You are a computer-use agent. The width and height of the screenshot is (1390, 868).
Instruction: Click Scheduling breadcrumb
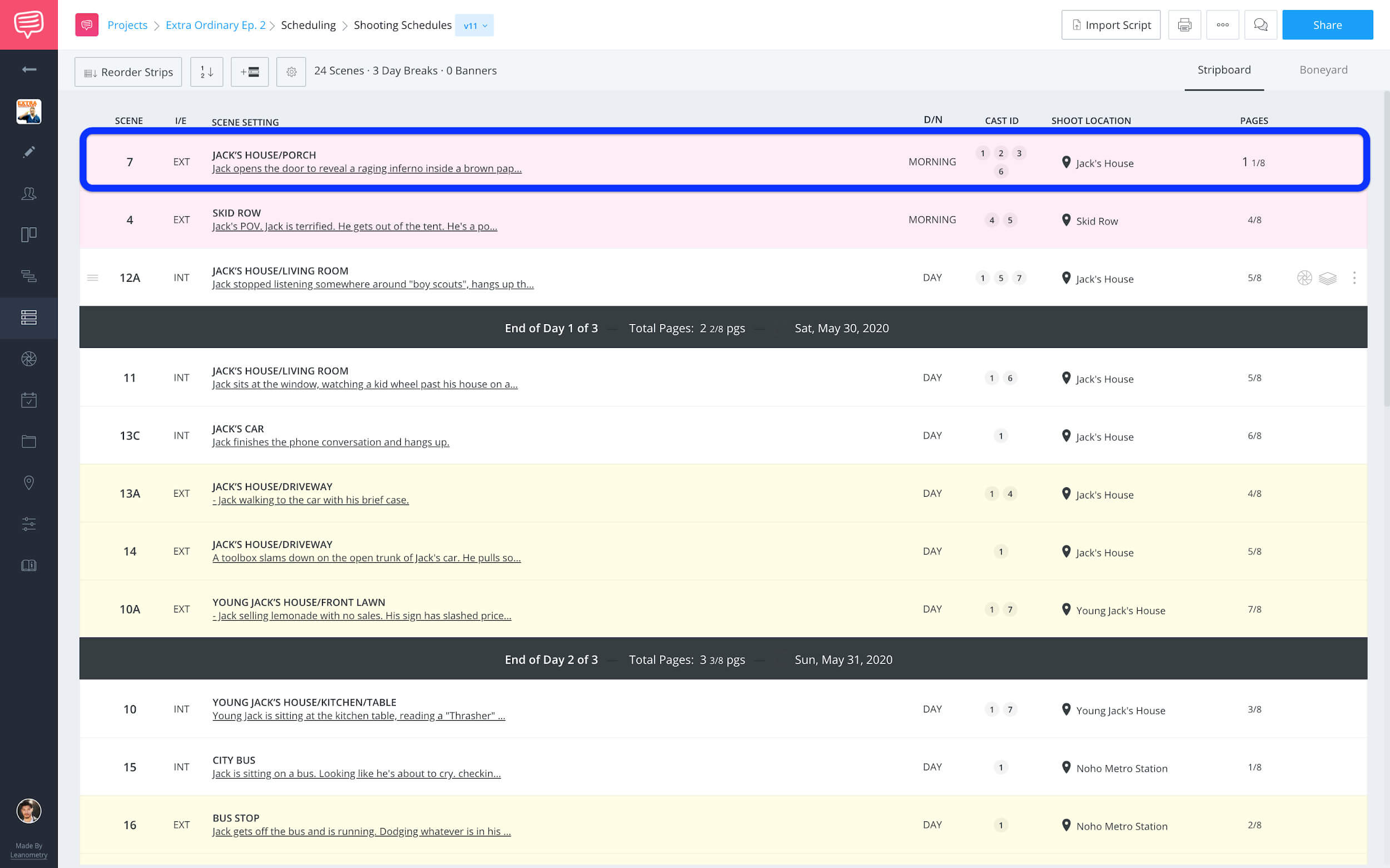point(308,24)
